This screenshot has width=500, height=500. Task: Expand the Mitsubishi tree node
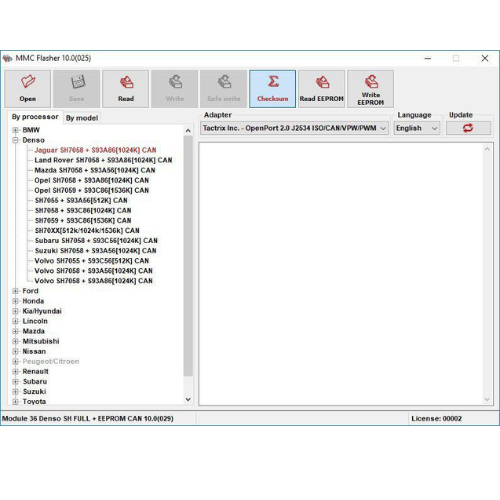coord(15,341)
